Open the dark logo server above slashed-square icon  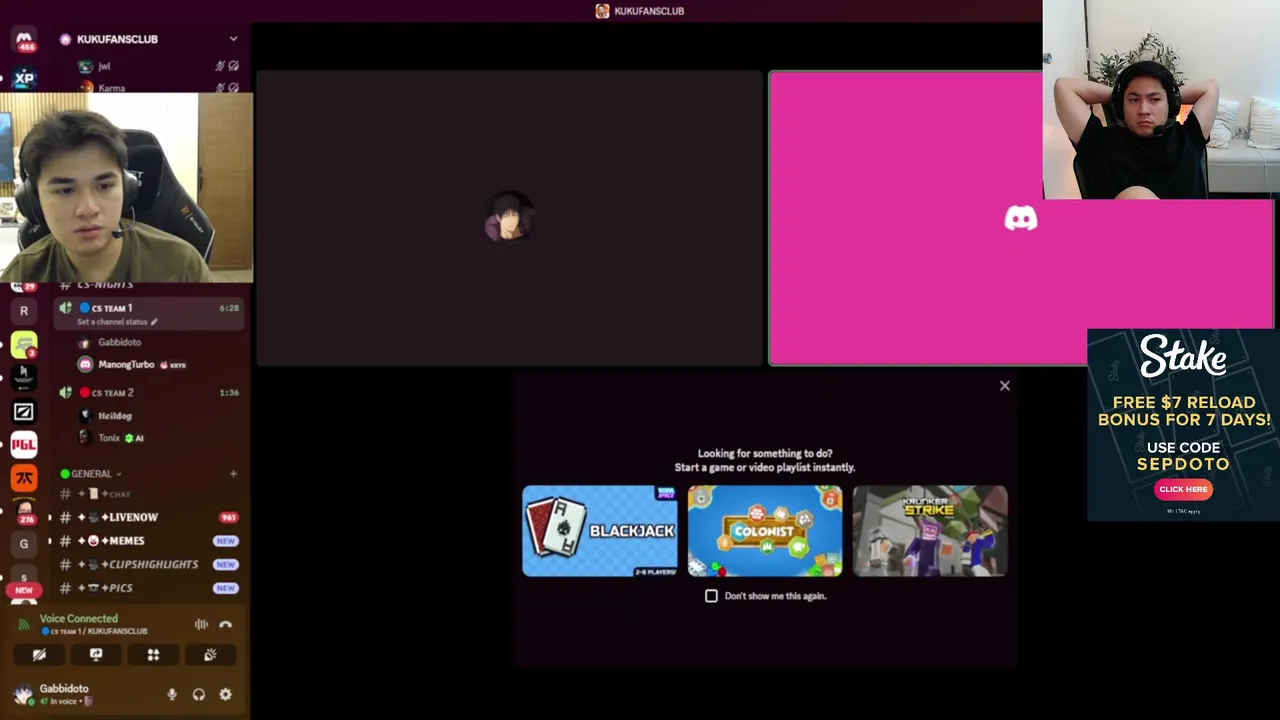pos(24,378)
